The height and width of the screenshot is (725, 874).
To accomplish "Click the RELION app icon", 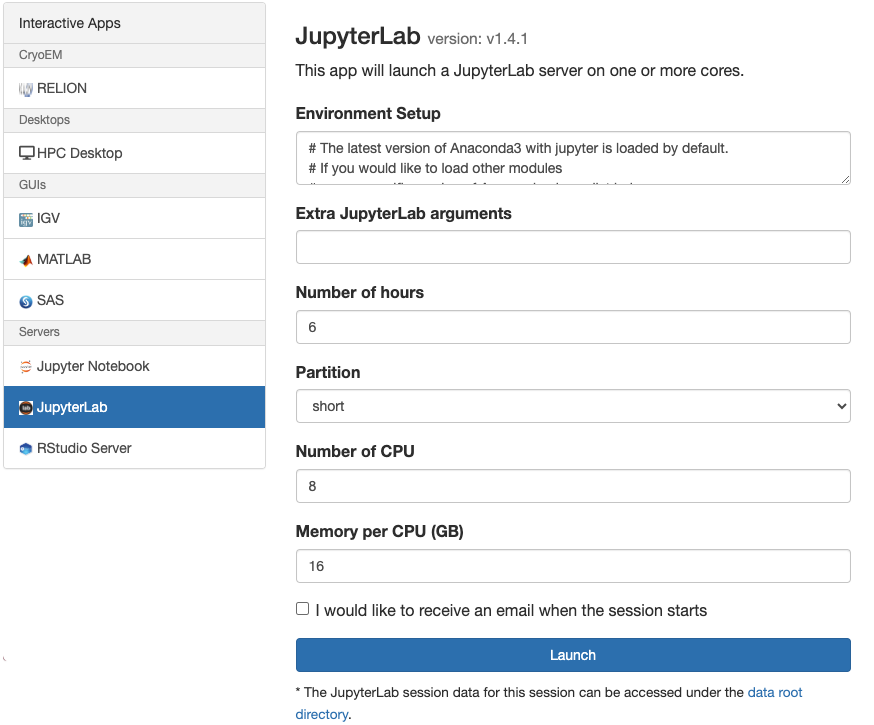I will pyautogui.click(x=26, y=89).
